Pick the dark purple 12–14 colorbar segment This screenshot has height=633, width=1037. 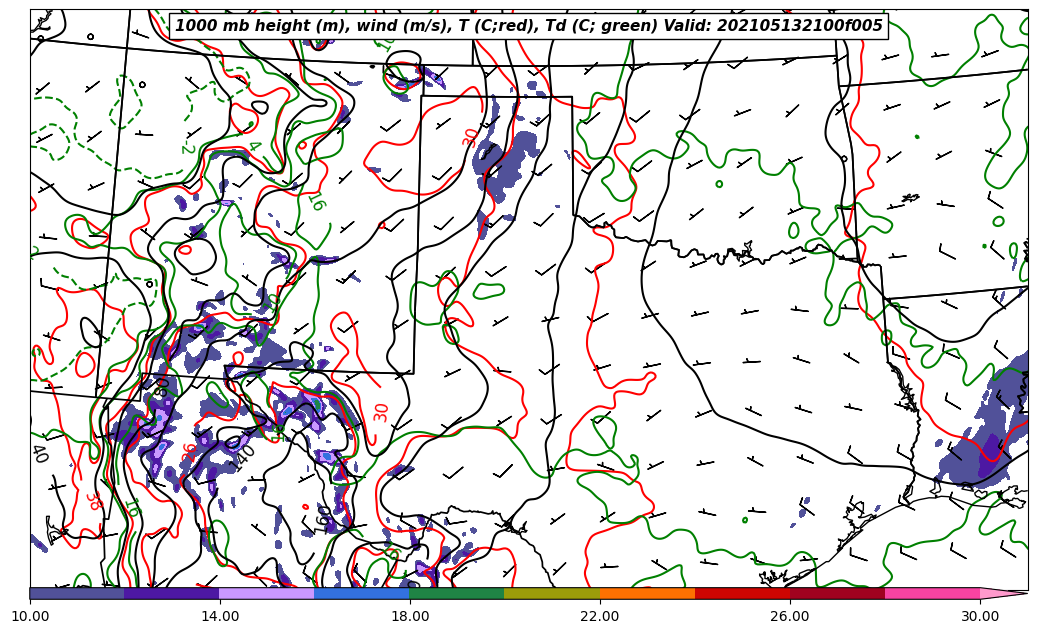click(172, 593)
